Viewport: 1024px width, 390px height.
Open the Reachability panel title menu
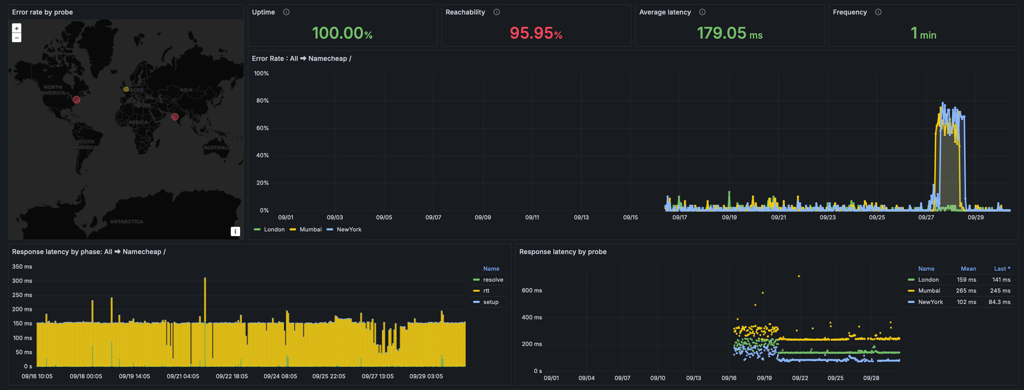(x=465, y=12)
